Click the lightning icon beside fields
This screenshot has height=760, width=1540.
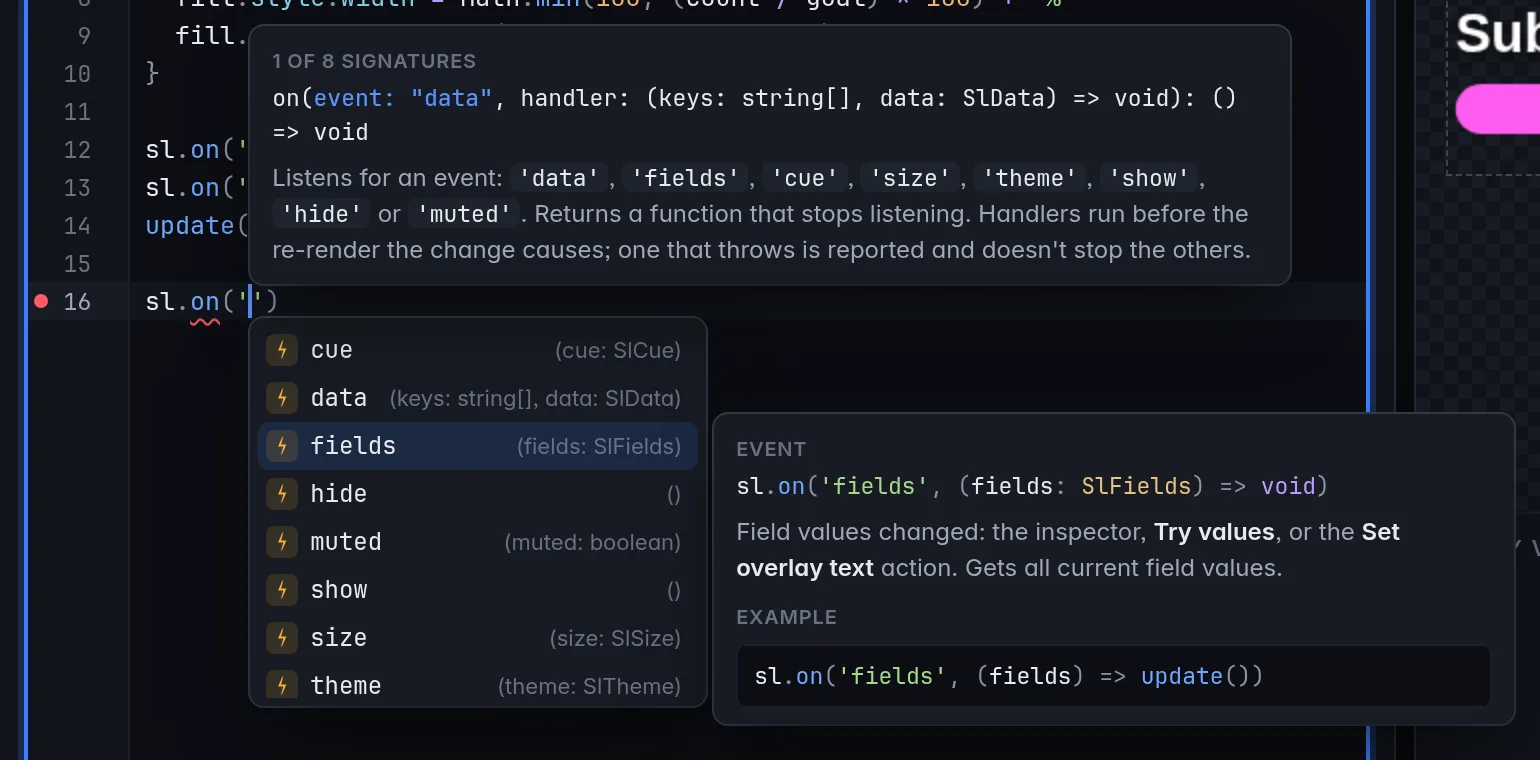click(x=282, y=446)
